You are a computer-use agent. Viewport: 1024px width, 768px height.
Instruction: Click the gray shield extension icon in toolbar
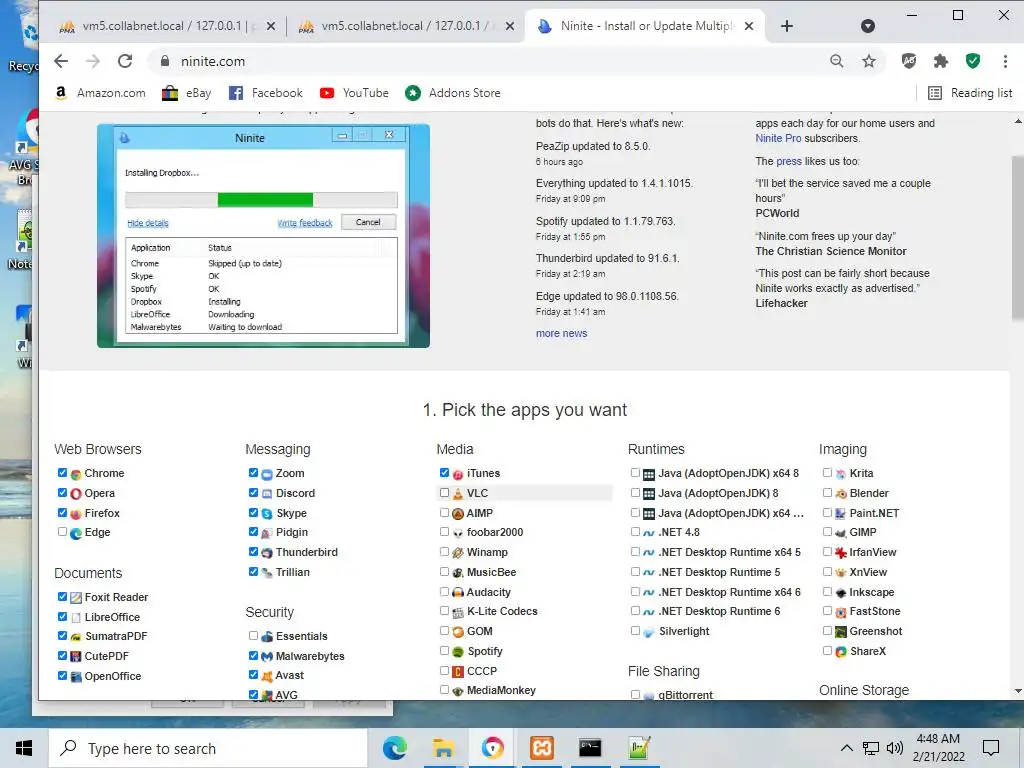coord(908,61)
